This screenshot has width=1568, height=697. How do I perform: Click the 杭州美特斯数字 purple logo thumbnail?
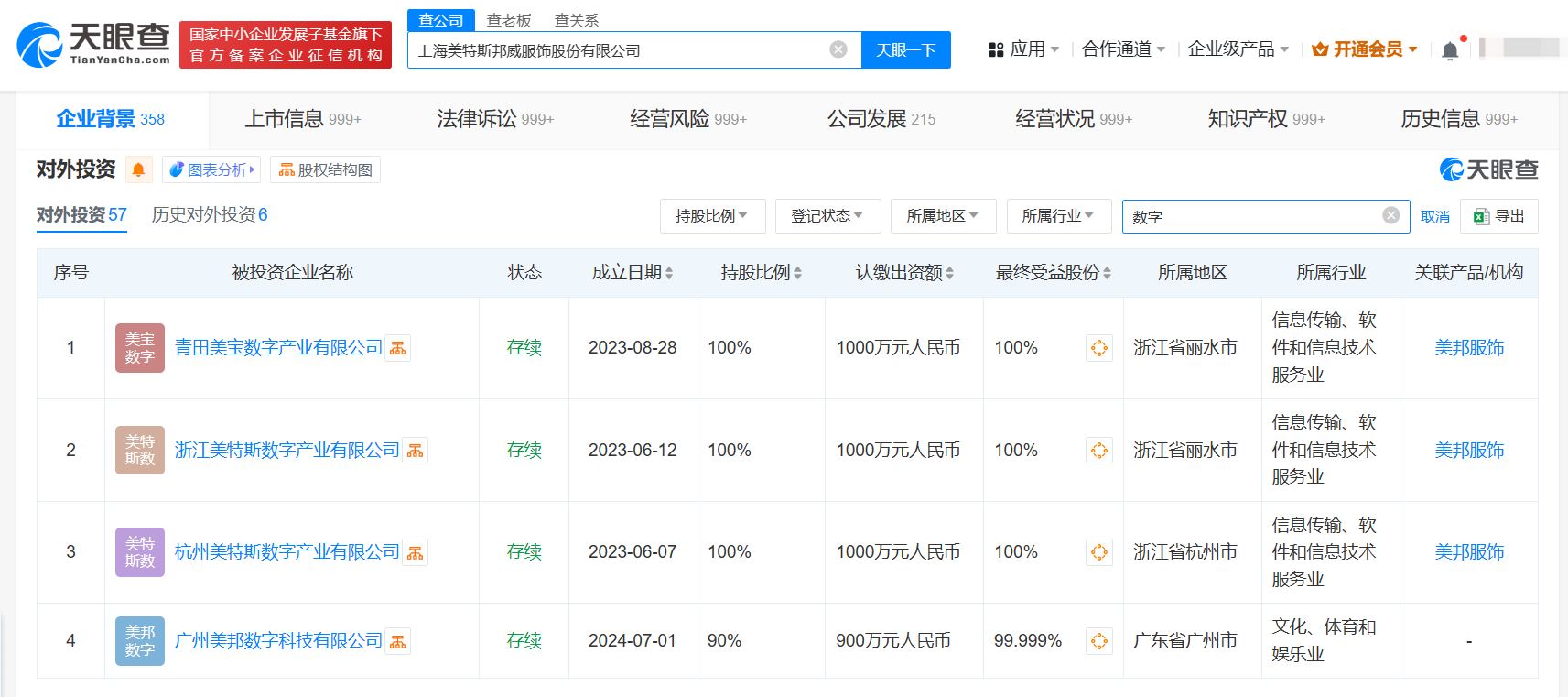(x=140, y=552)
